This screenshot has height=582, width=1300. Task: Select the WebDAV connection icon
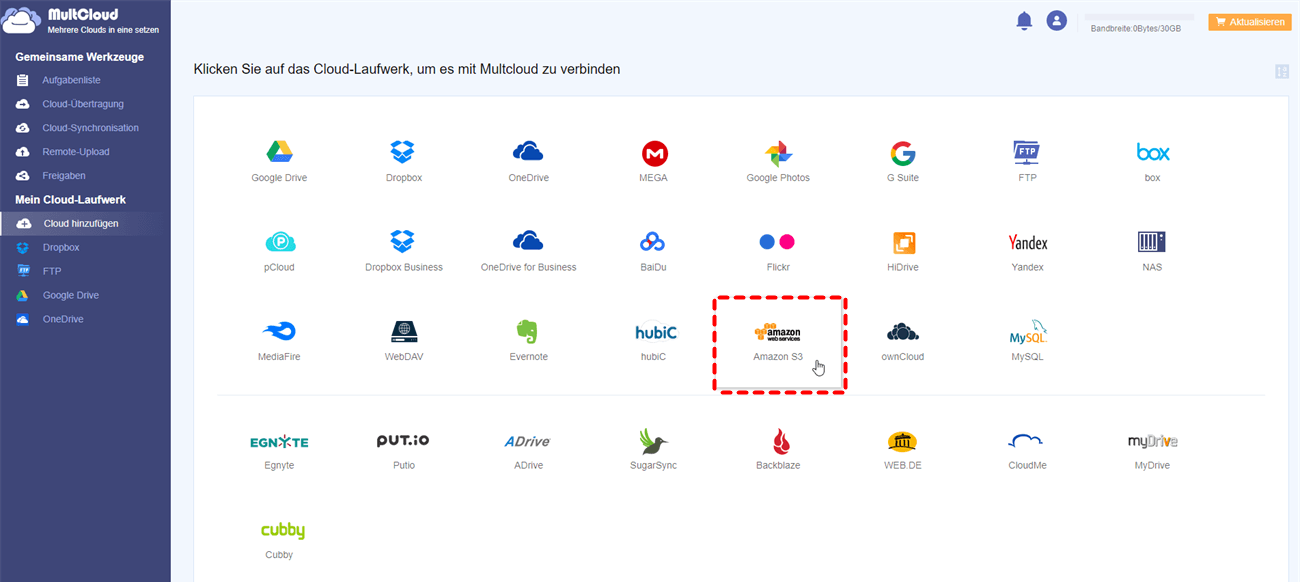(x=404, y=332)
